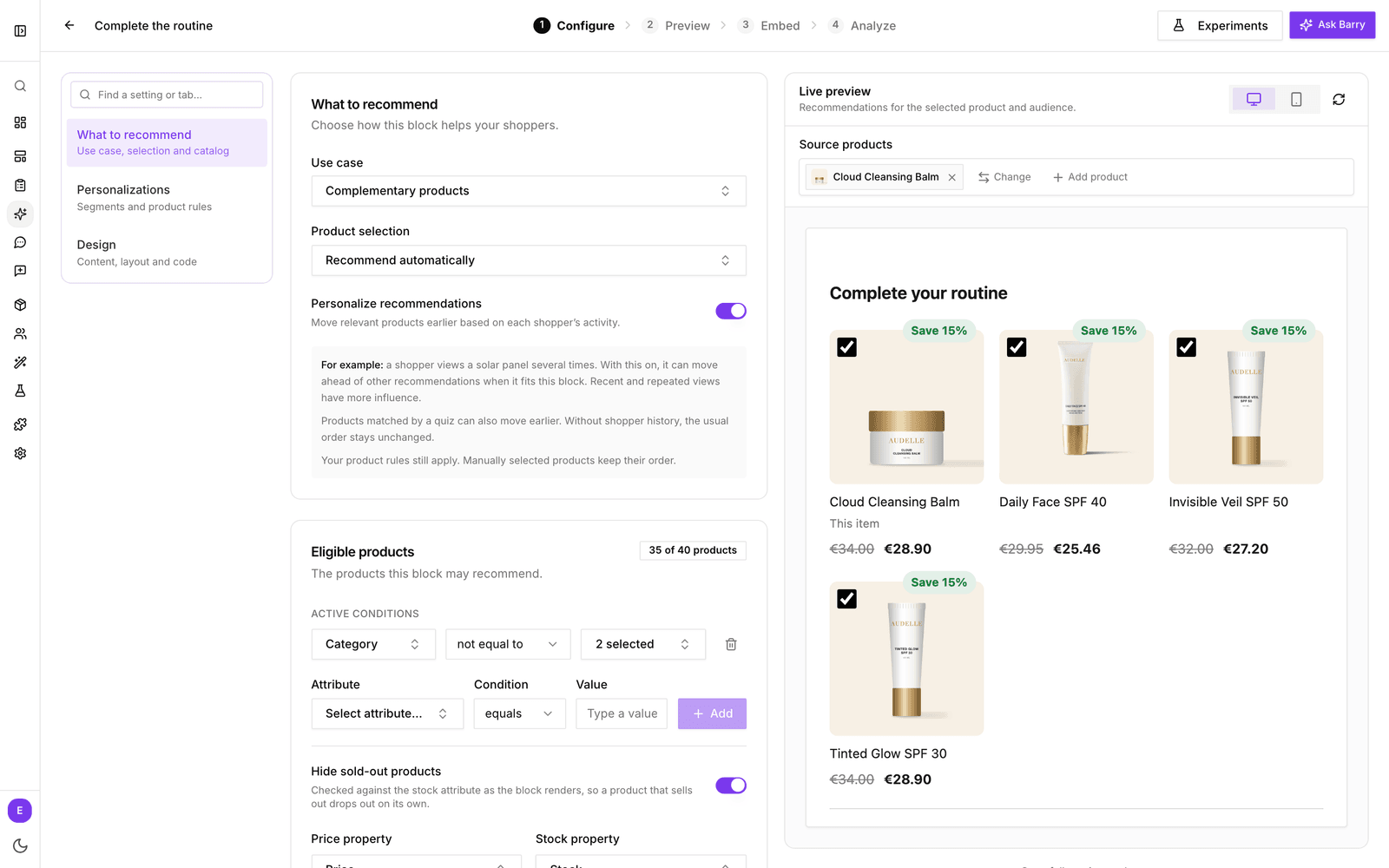This screenshot has height=868, width=1389.
Task: Refresh the live preview
Action: tap(1339, 99)
